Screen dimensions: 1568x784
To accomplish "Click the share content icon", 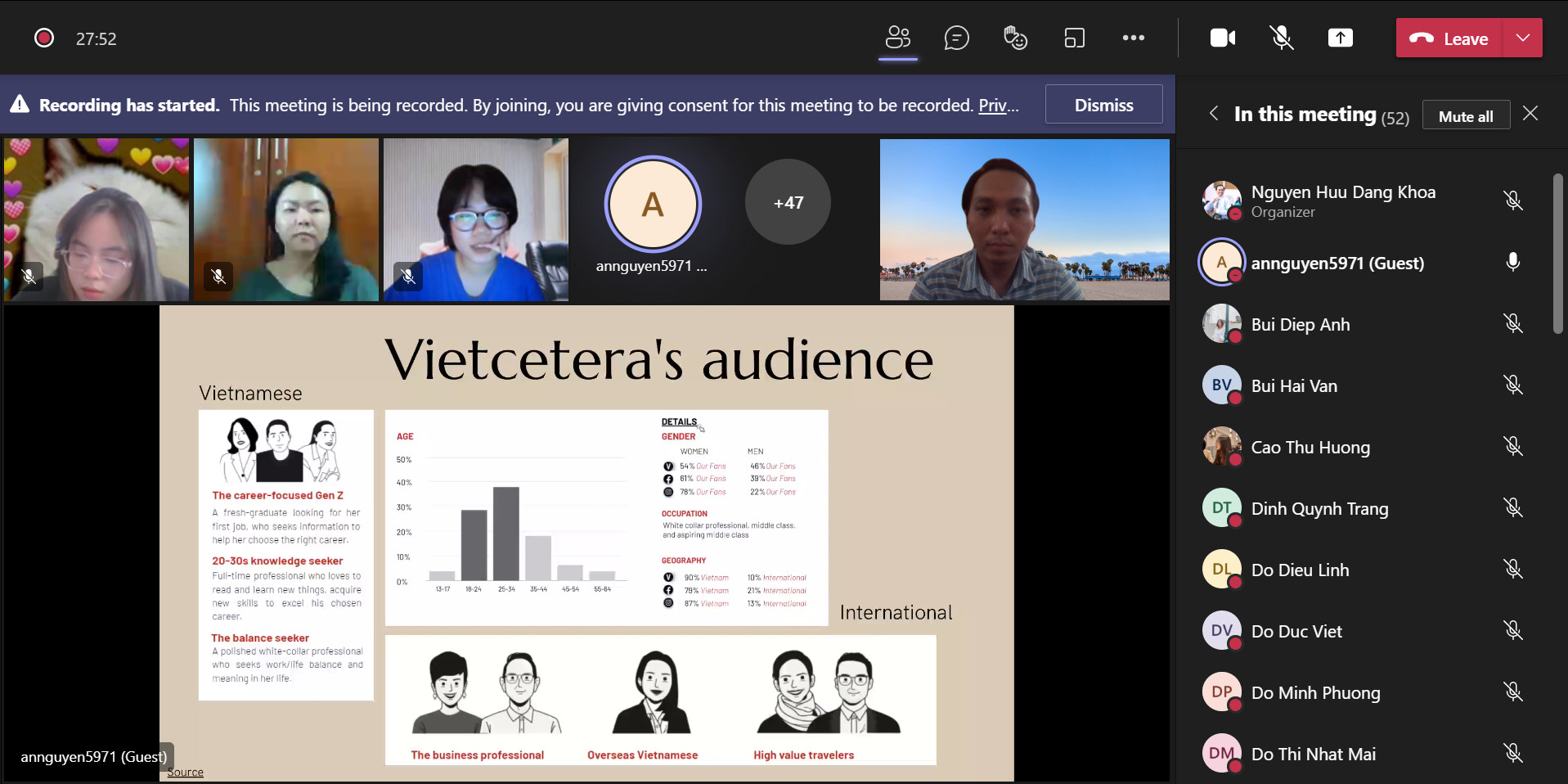I will pos(1341,38).
